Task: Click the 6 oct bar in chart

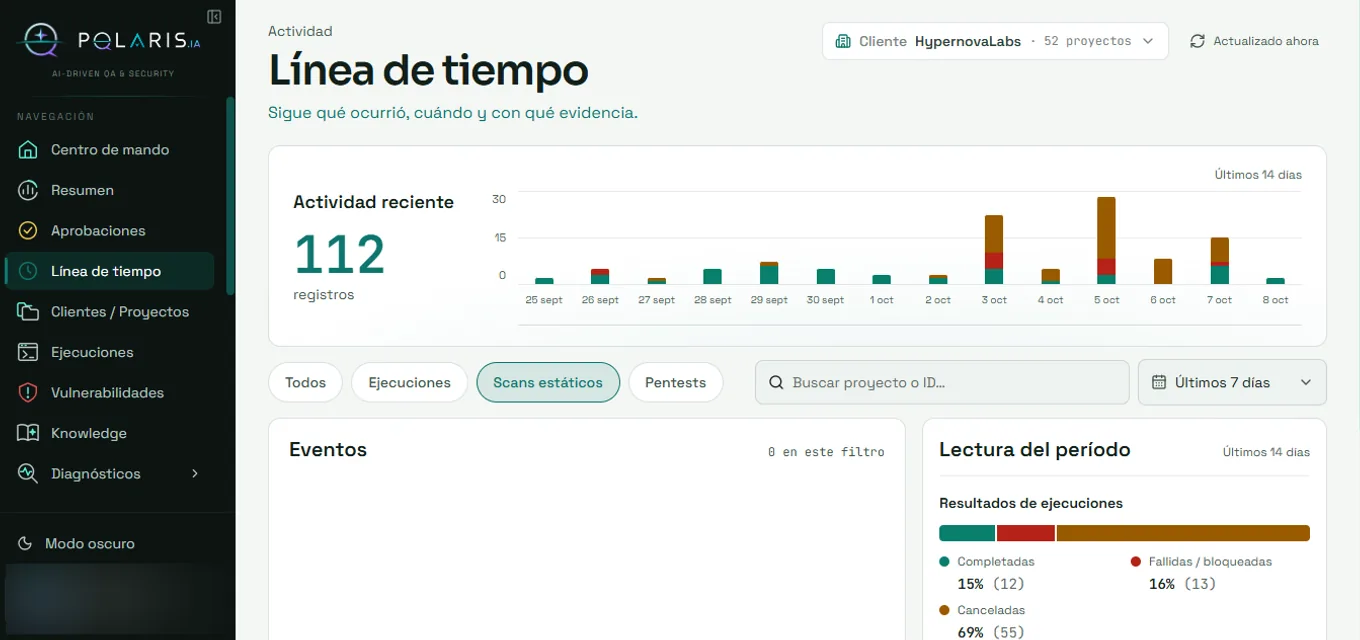Action: (x=1163, y=272)
